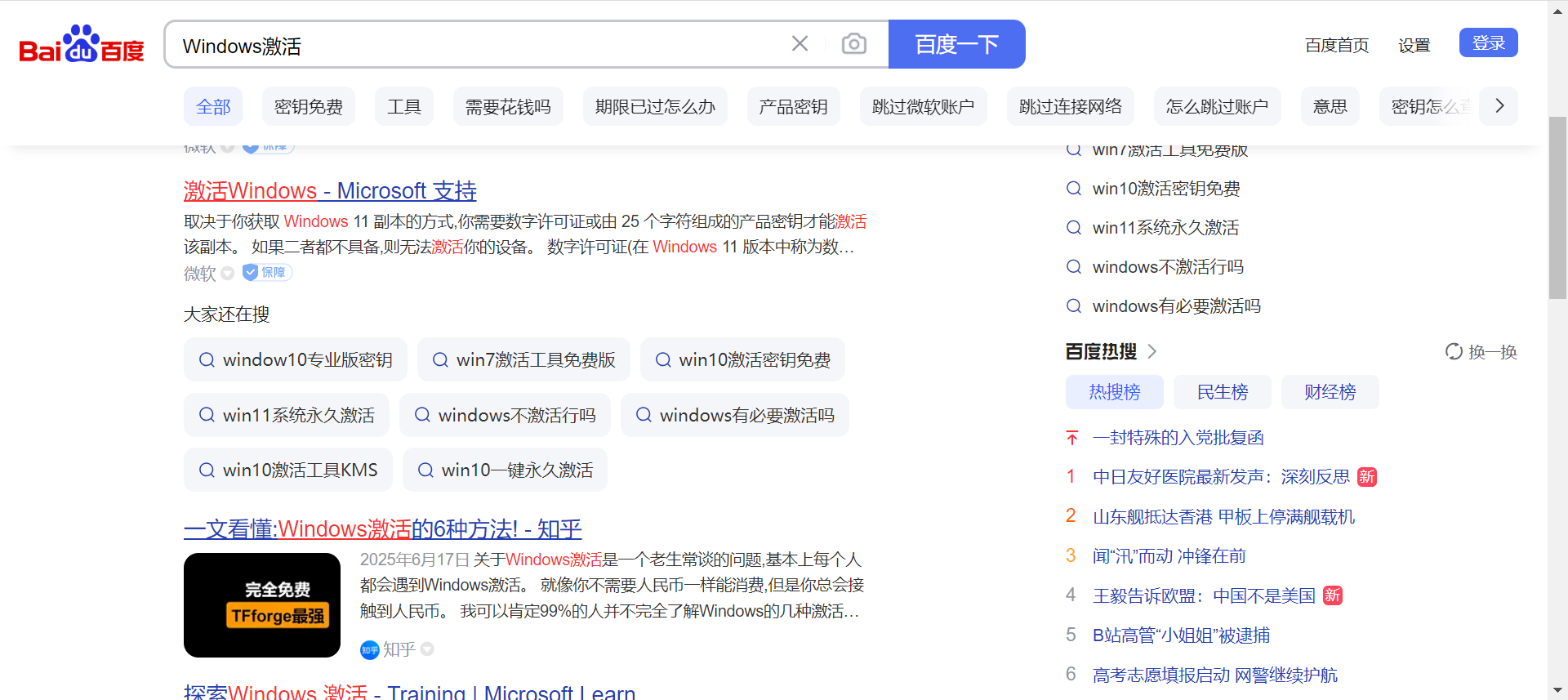Open 探索Windows 激活 Microsoft Learn result
The image size is (1568, 700).
[x=409, y=691]
